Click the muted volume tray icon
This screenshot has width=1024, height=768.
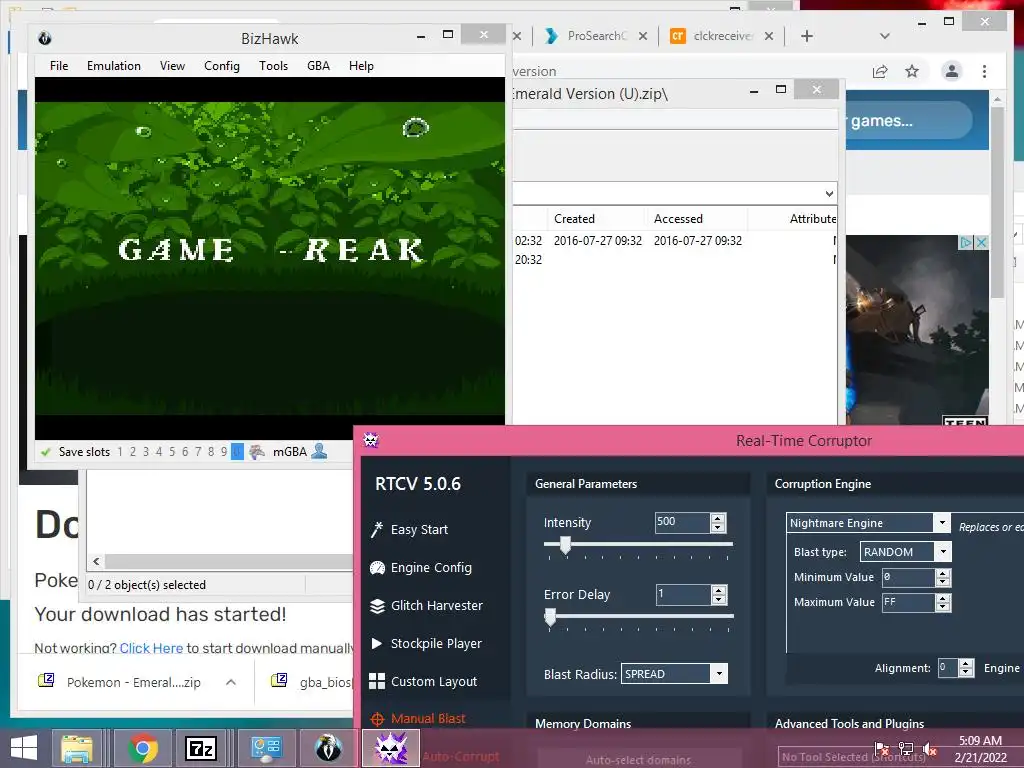pos(930,749)
